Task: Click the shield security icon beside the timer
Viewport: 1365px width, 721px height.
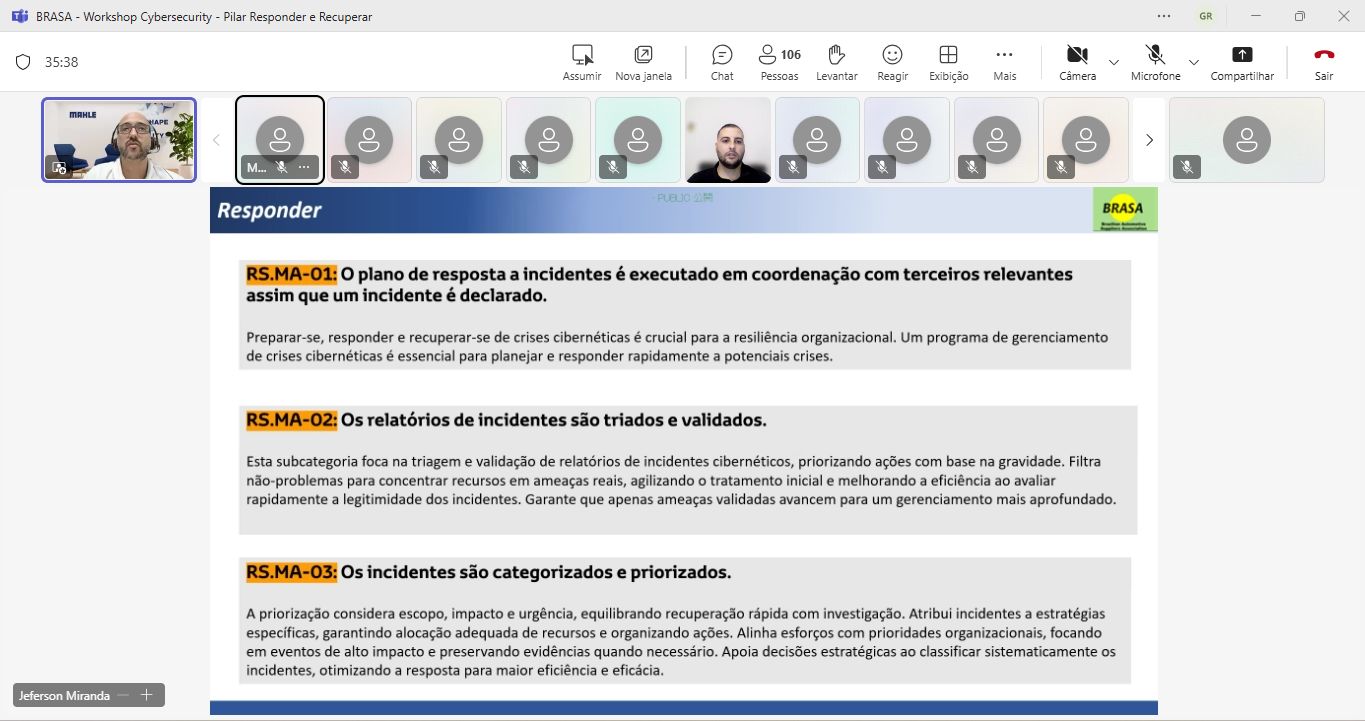Action: tap(23, 62)
